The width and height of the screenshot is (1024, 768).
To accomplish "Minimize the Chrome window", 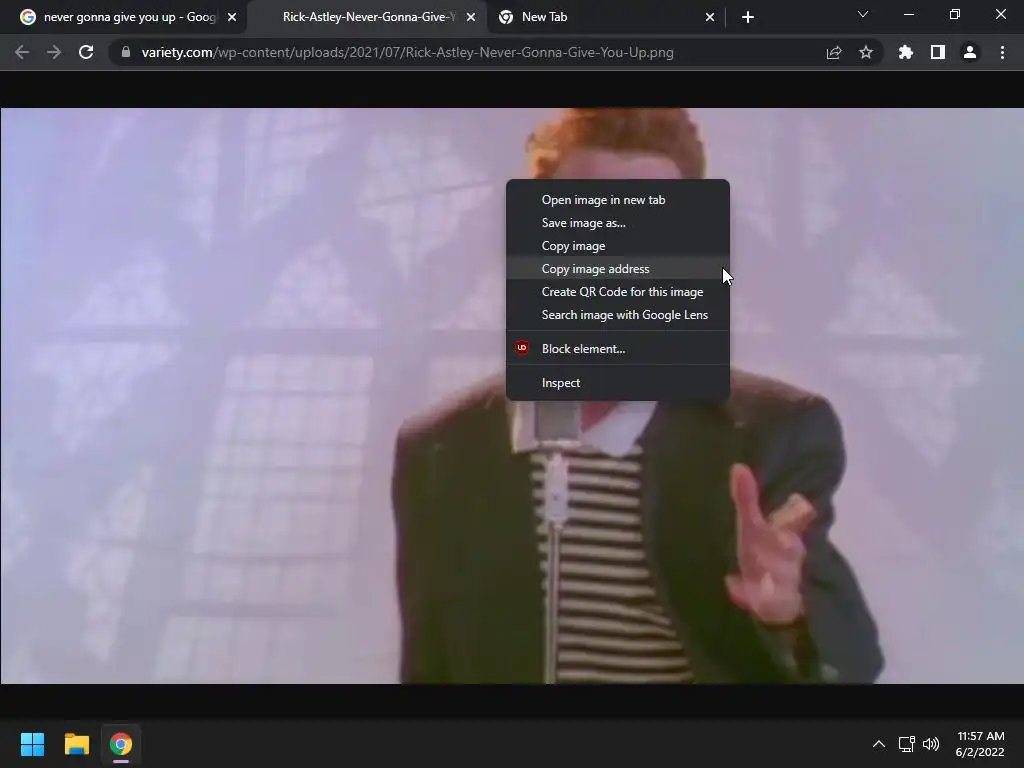I will pos(908,14).
